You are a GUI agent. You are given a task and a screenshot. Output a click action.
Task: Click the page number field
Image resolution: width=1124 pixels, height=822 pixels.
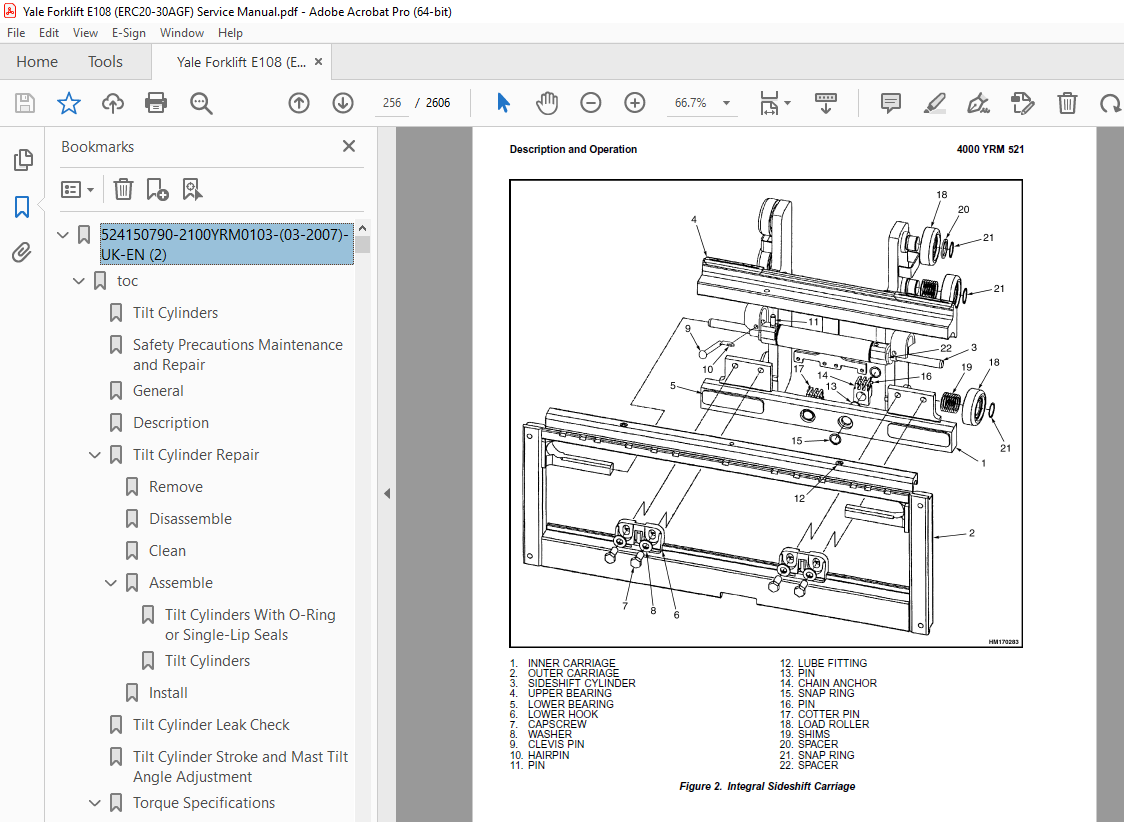click(x=392, y=103)
